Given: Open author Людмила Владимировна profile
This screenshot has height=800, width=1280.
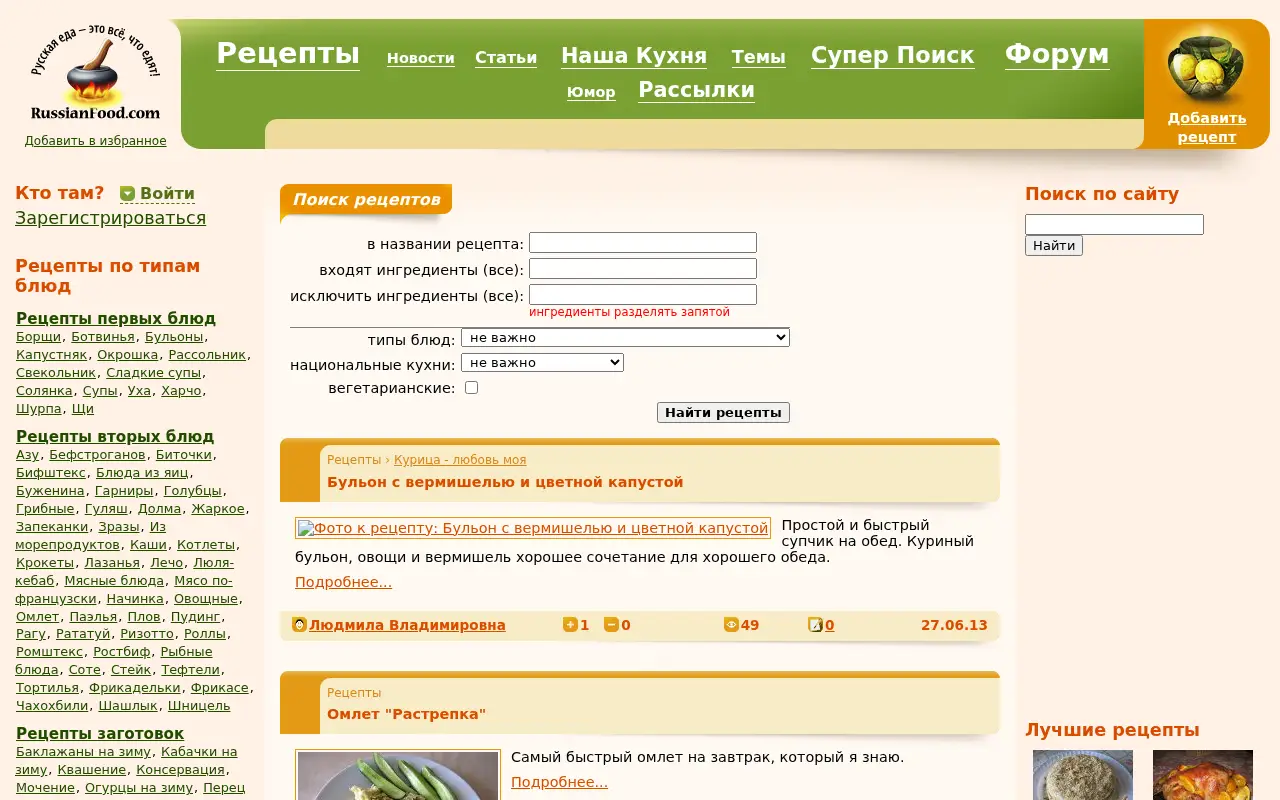Looking at the screenshot, I should 407,625.
